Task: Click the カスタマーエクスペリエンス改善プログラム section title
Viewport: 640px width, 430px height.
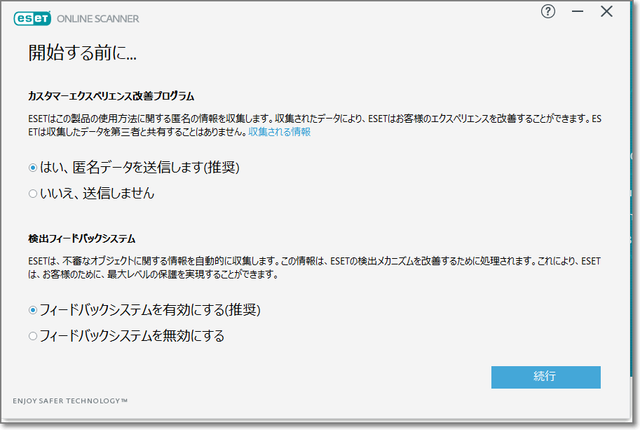Action: [111, 96]
